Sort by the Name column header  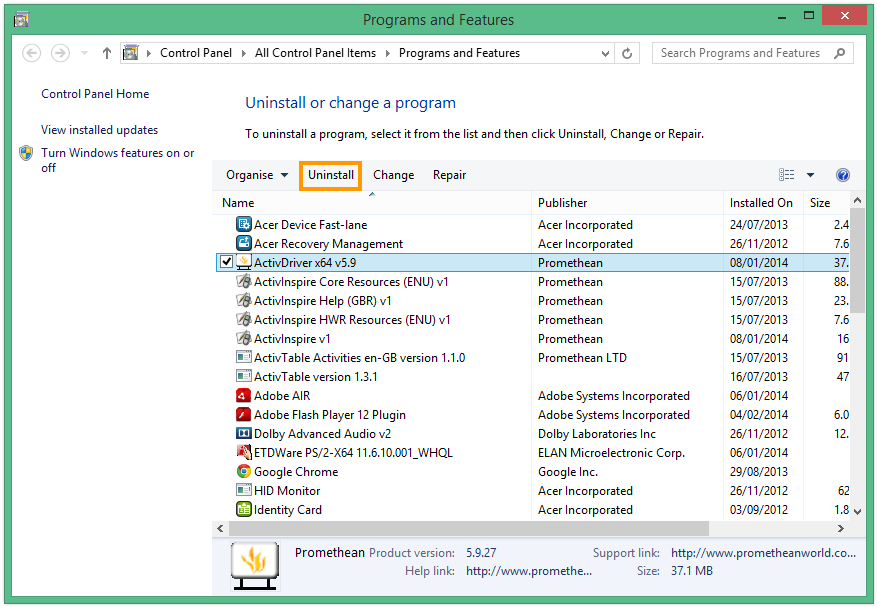[x=371, y=203]
